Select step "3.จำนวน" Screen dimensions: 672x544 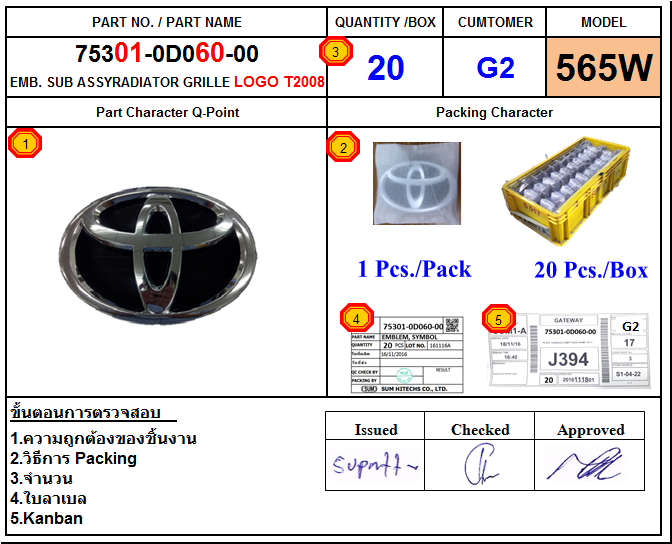(x=41, y=478)
